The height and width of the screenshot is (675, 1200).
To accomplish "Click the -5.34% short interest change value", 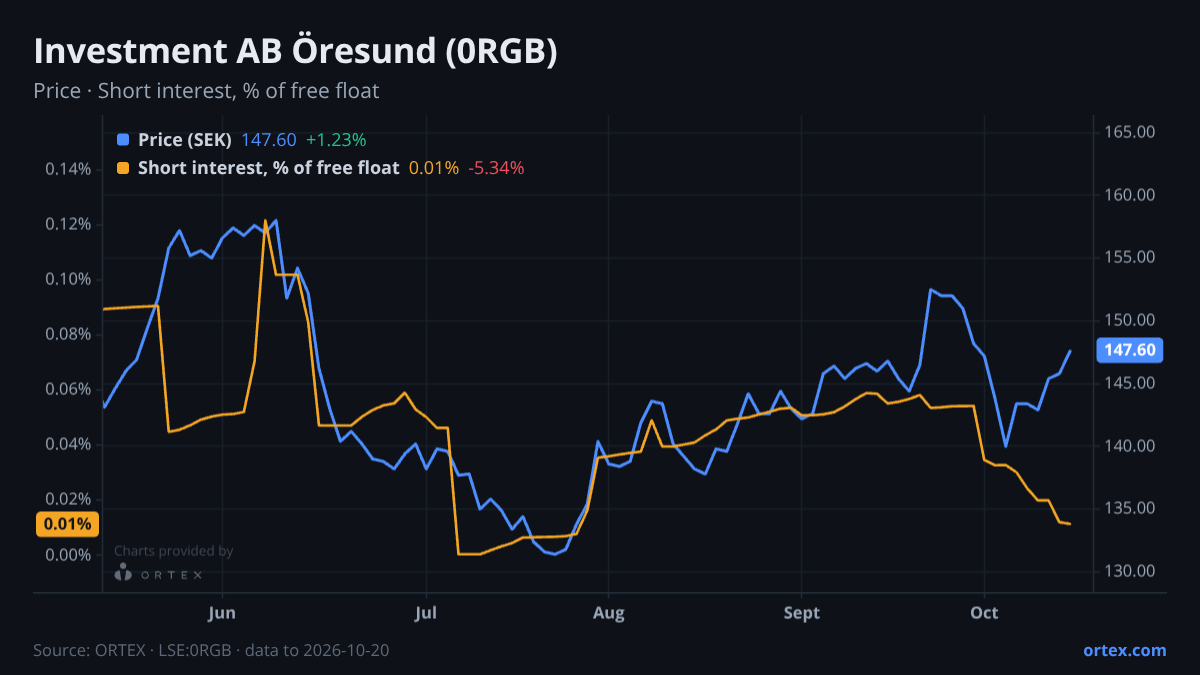I will point(496,168).
